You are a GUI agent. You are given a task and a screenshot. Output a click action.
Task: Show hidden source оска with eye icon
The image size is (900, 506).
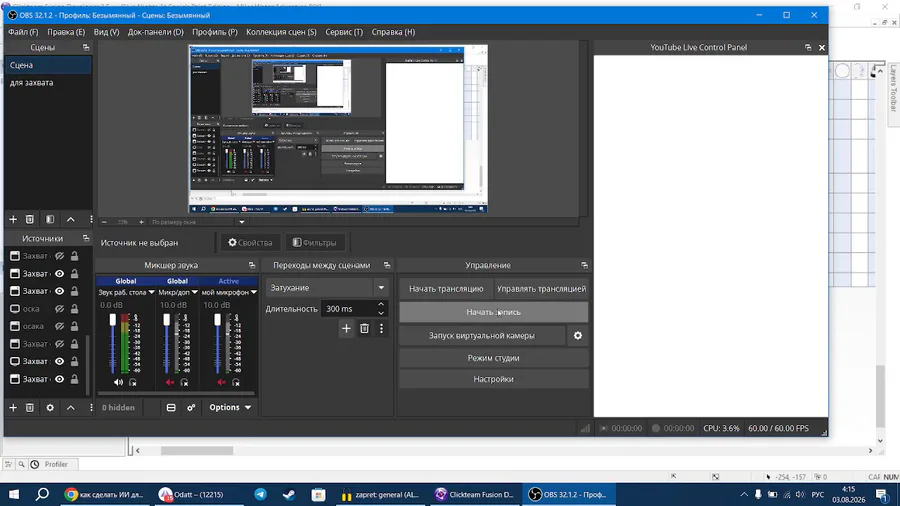[59, 309]
